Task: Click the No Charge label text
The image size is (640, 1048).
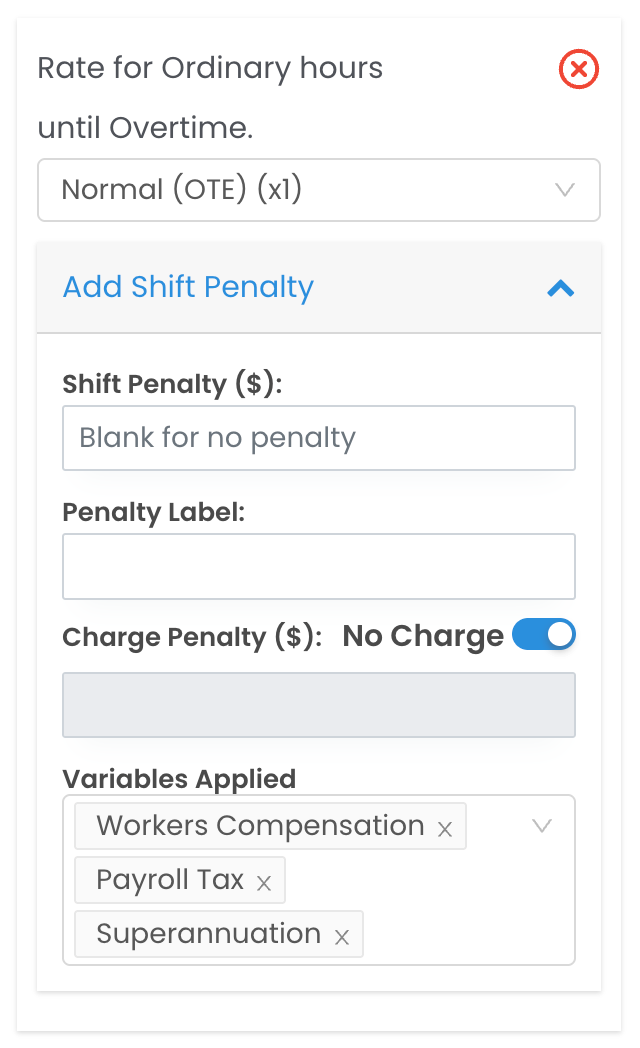Action: pyautogui.click(x=422, y=637)
